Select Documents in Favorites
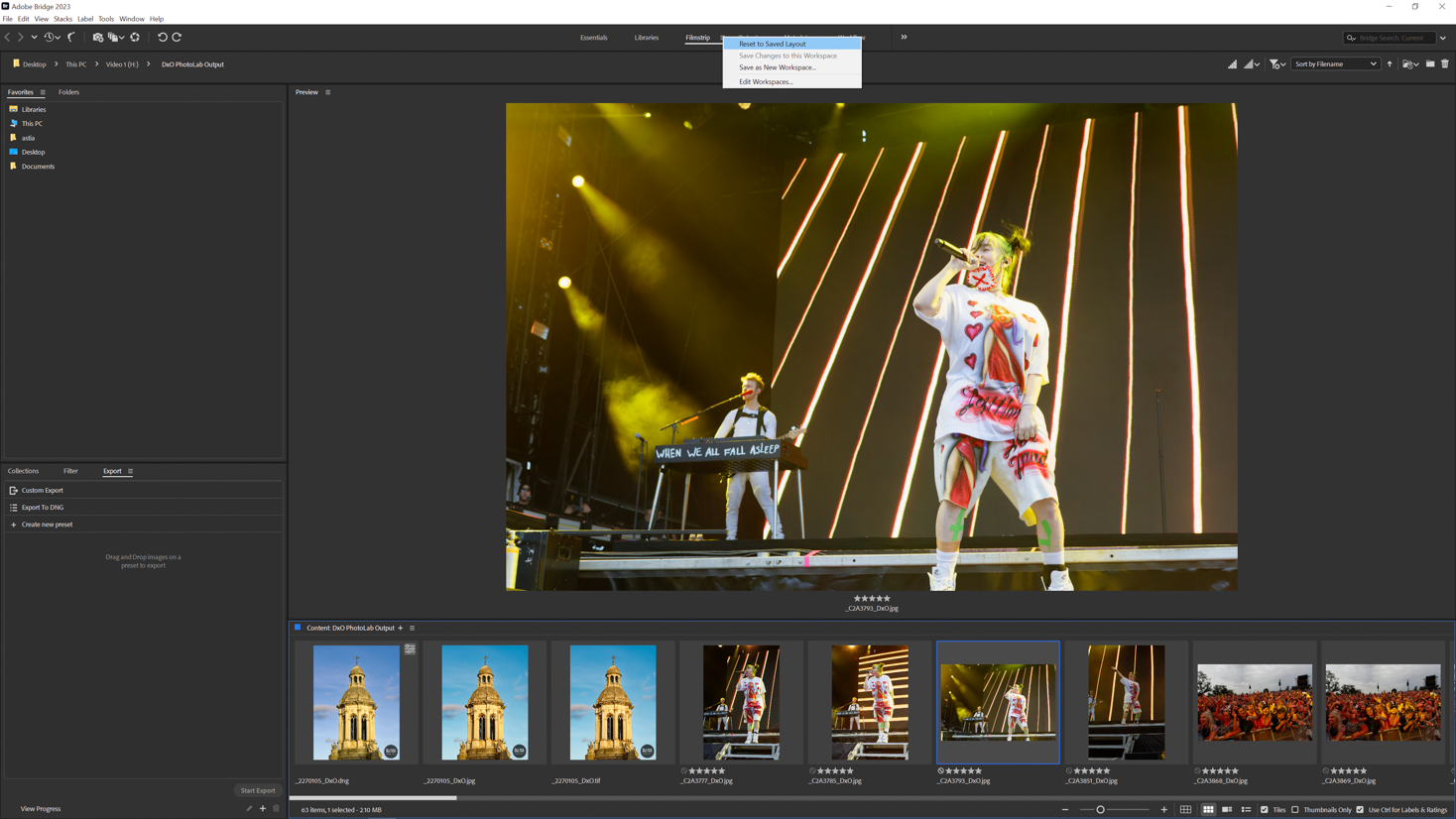The height and width of the screenshot is (819, 1456). [x=38, y=167]
